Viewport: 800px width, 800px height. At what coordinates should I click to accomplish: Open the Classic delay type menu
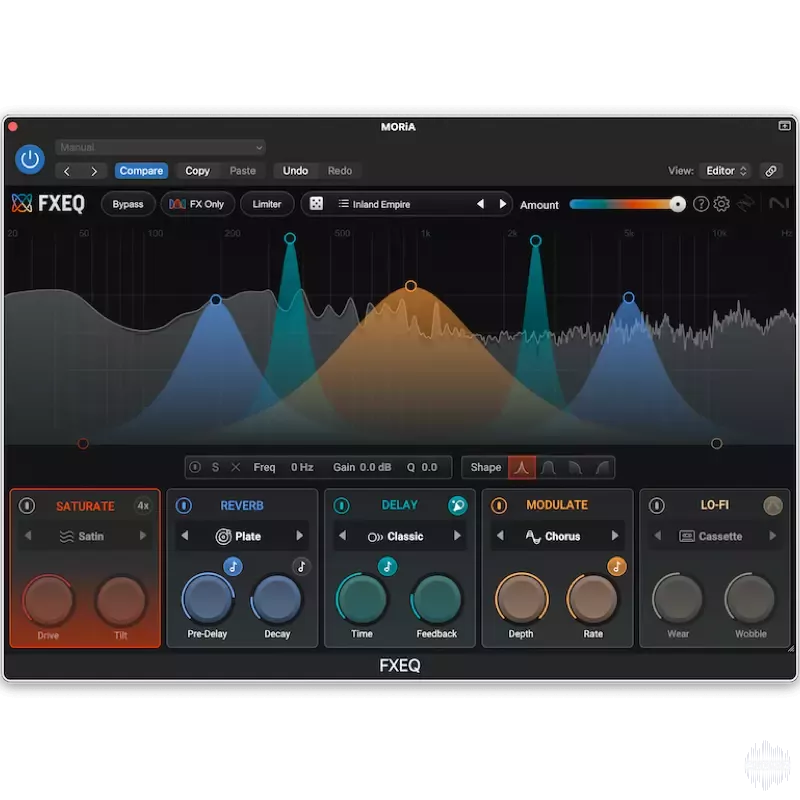pyautogui.click(x=395, y=536)
